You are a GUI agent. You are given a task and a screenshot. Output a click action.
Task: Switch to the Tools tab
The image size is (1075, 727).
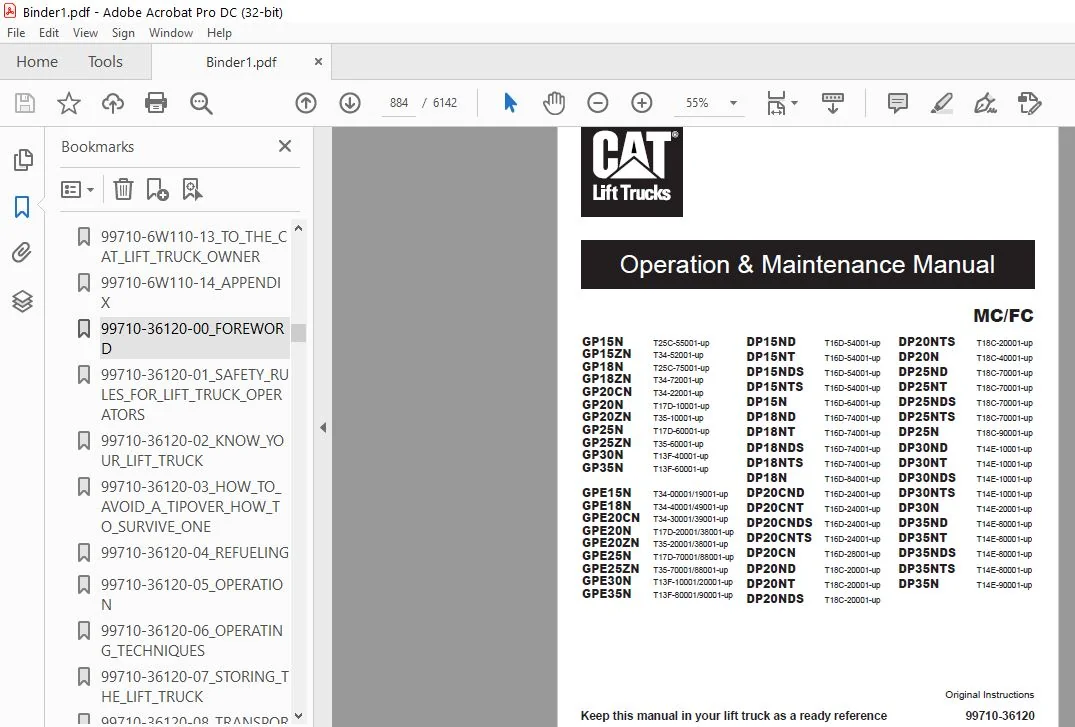point(105,62)
